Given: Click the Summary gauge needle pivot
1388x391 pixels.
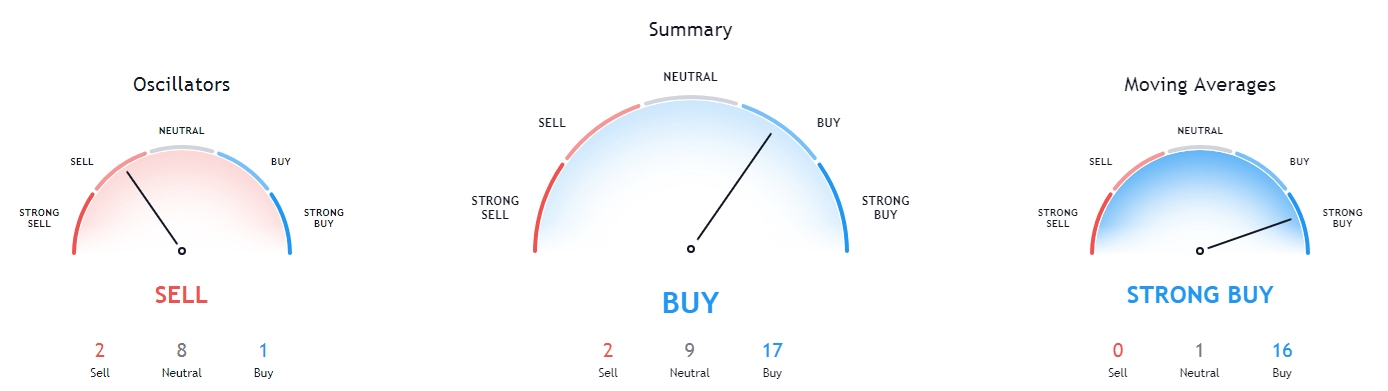Looking at the screenshot, I should (690, 248).
